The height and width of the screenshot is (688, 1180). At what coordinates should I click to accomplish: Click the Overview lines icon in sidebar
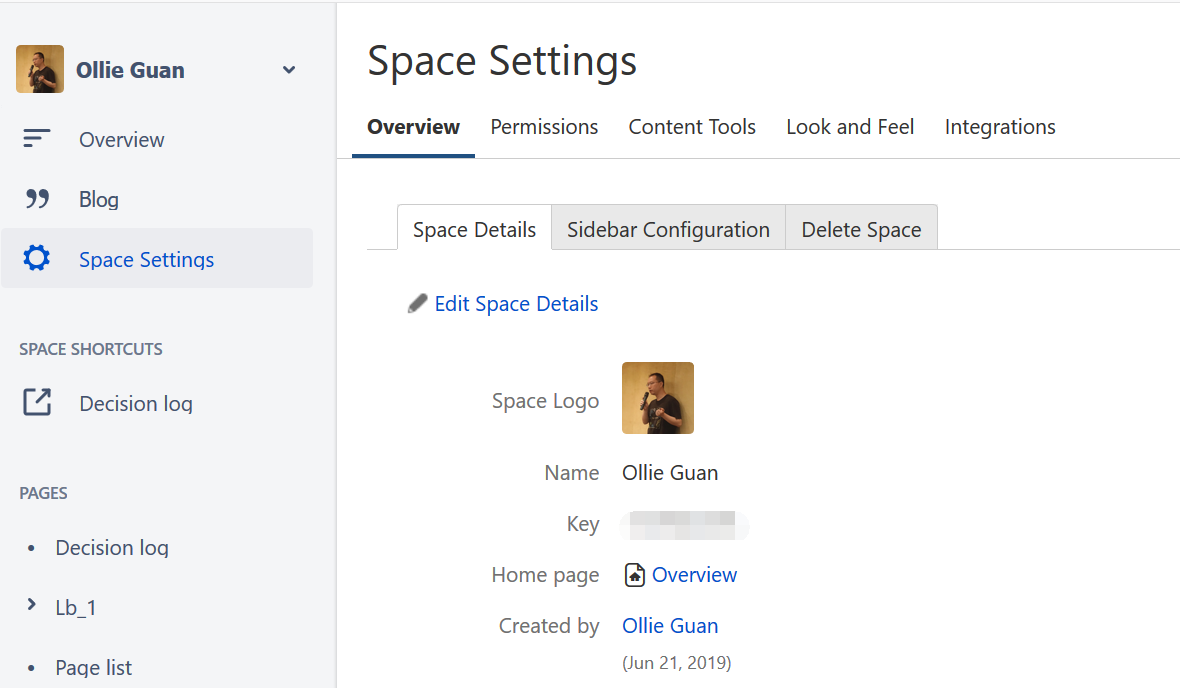click(x=36, y=139)
